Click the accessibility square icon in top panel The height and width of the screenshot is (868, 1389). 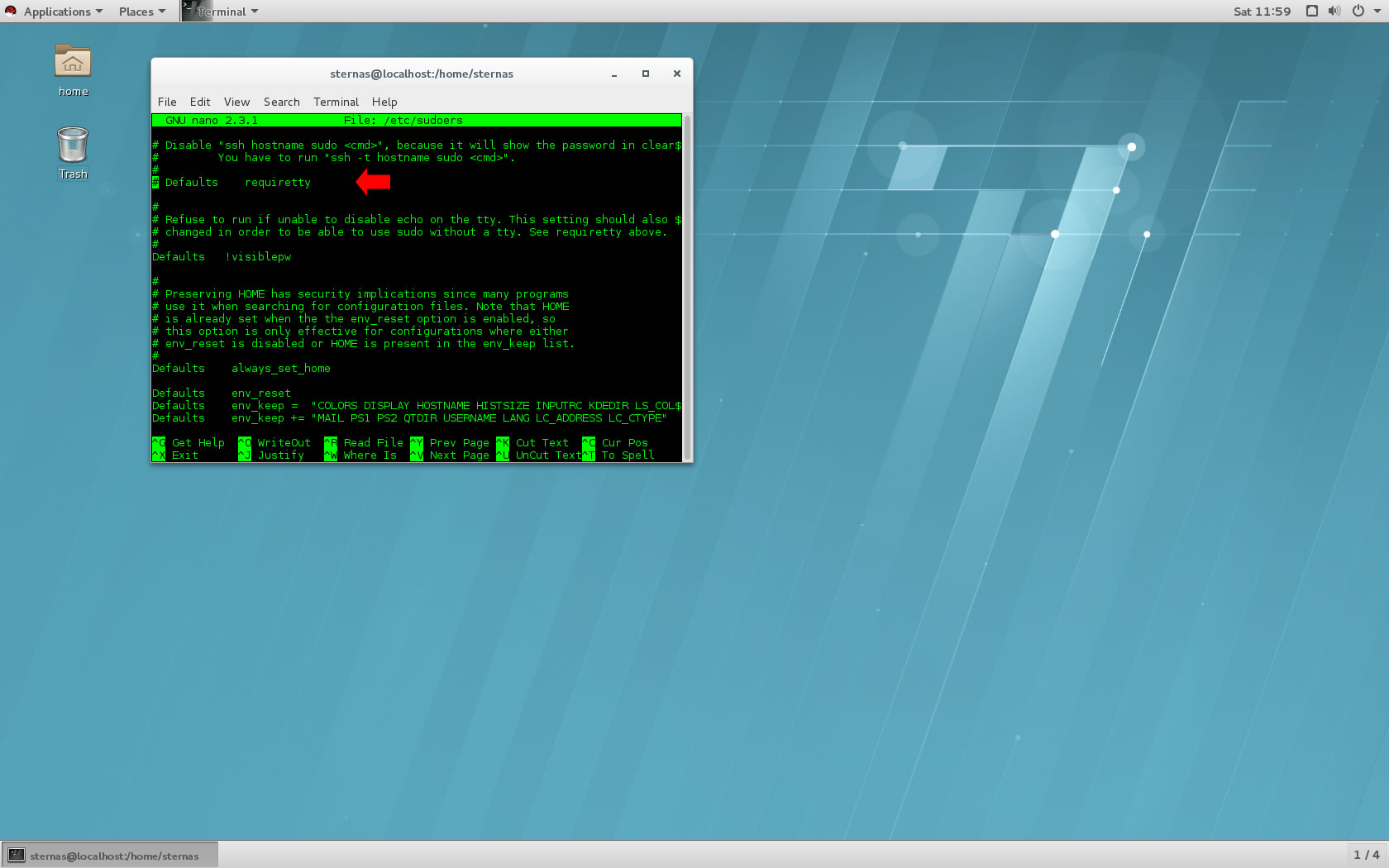click(1312, 11)
